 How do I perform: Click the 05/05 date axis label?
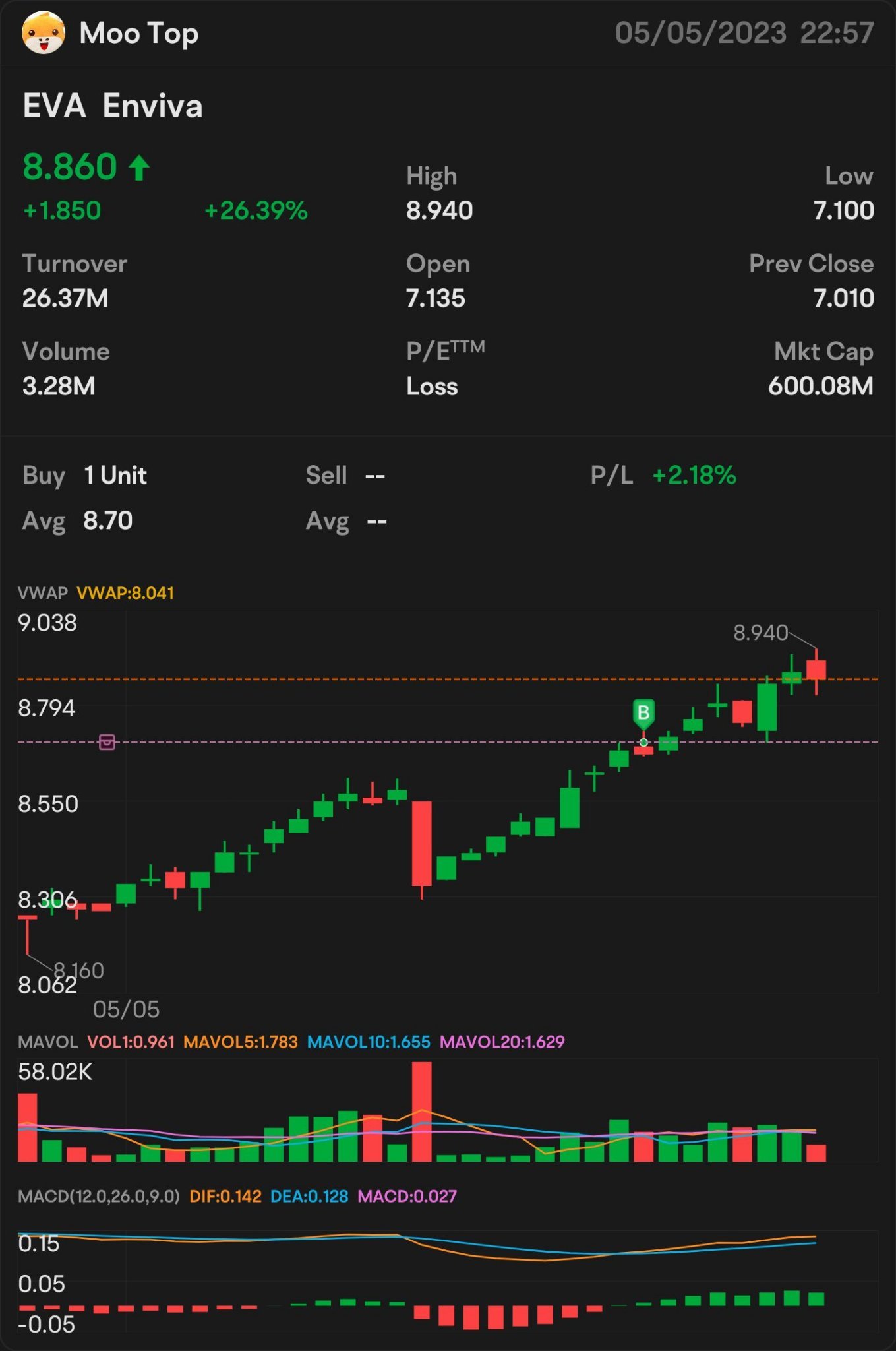tap(126, 1009)
